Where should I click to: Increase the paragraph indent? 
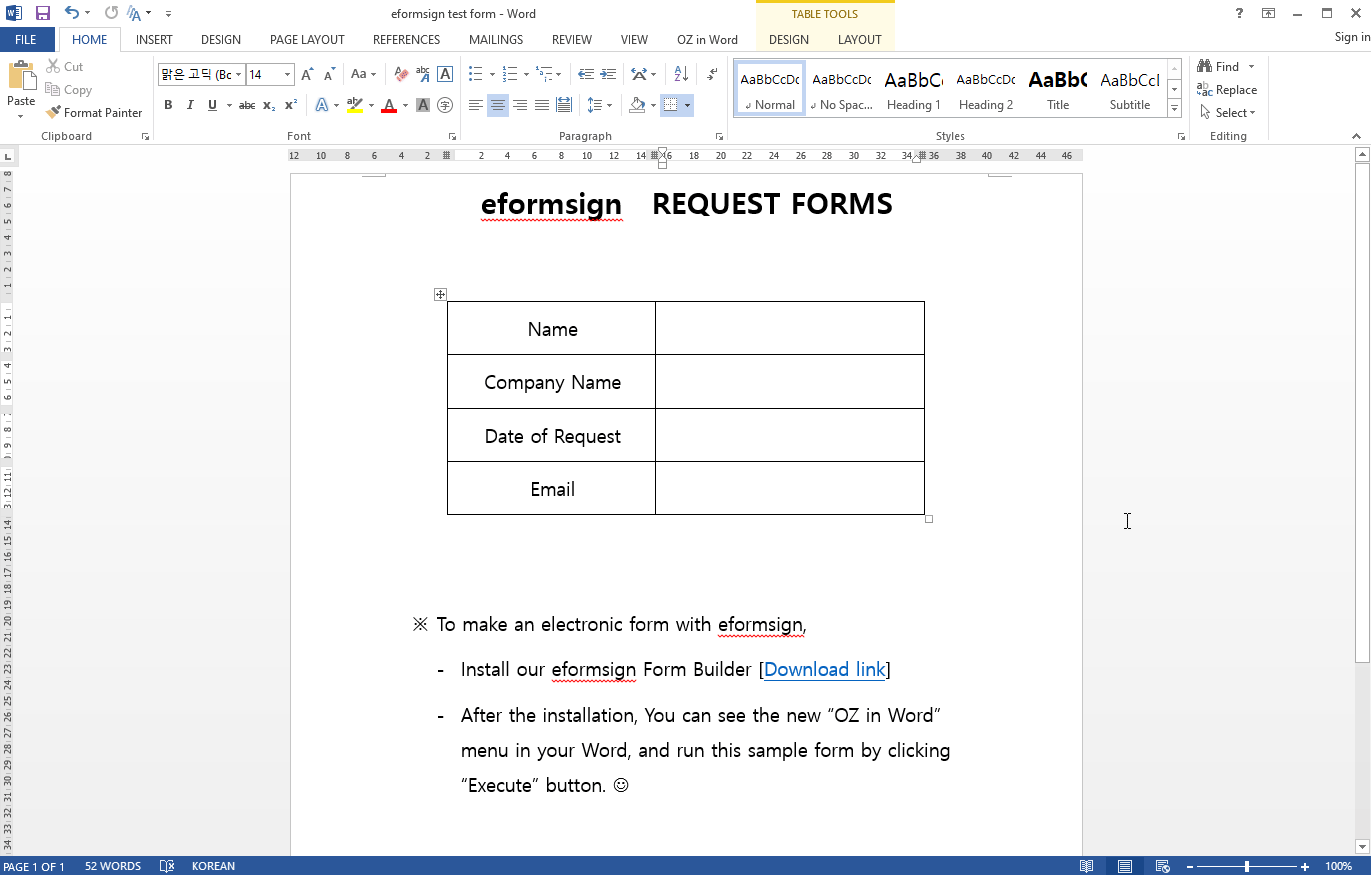coord(608,74)
